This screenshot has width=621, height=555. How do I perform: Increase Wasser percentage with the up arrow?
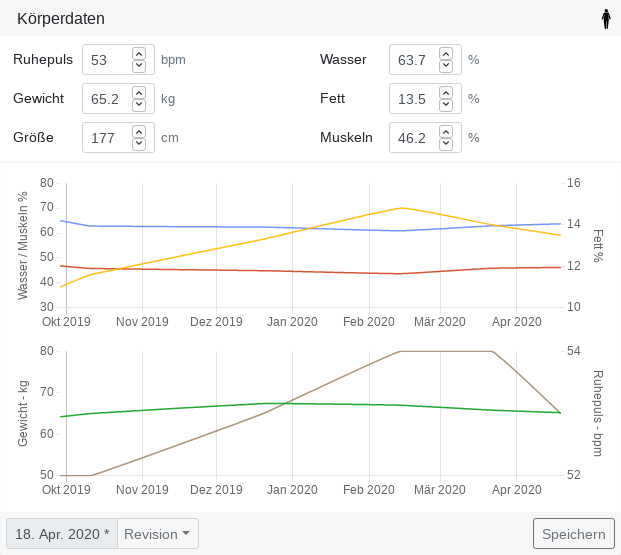(446, 53)
